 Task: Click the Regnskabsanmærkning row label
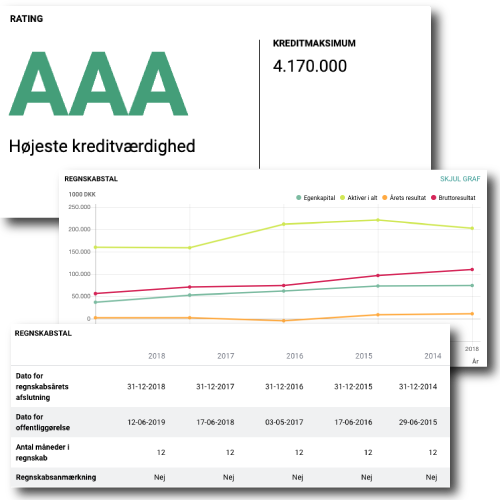(x=56, y=477)
